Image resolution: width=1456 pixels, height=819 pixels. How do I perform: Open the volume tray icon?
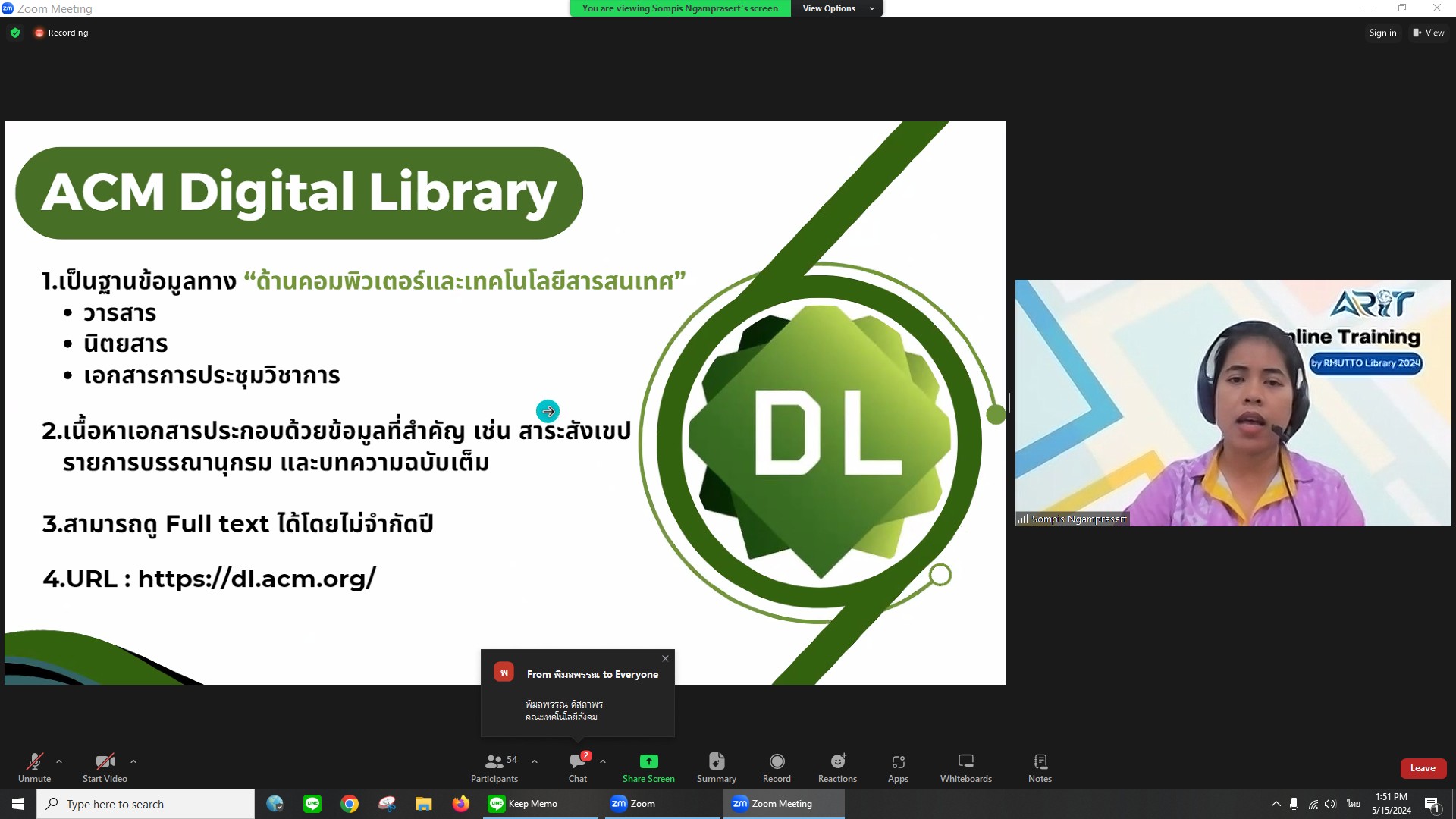(1331, 804)
